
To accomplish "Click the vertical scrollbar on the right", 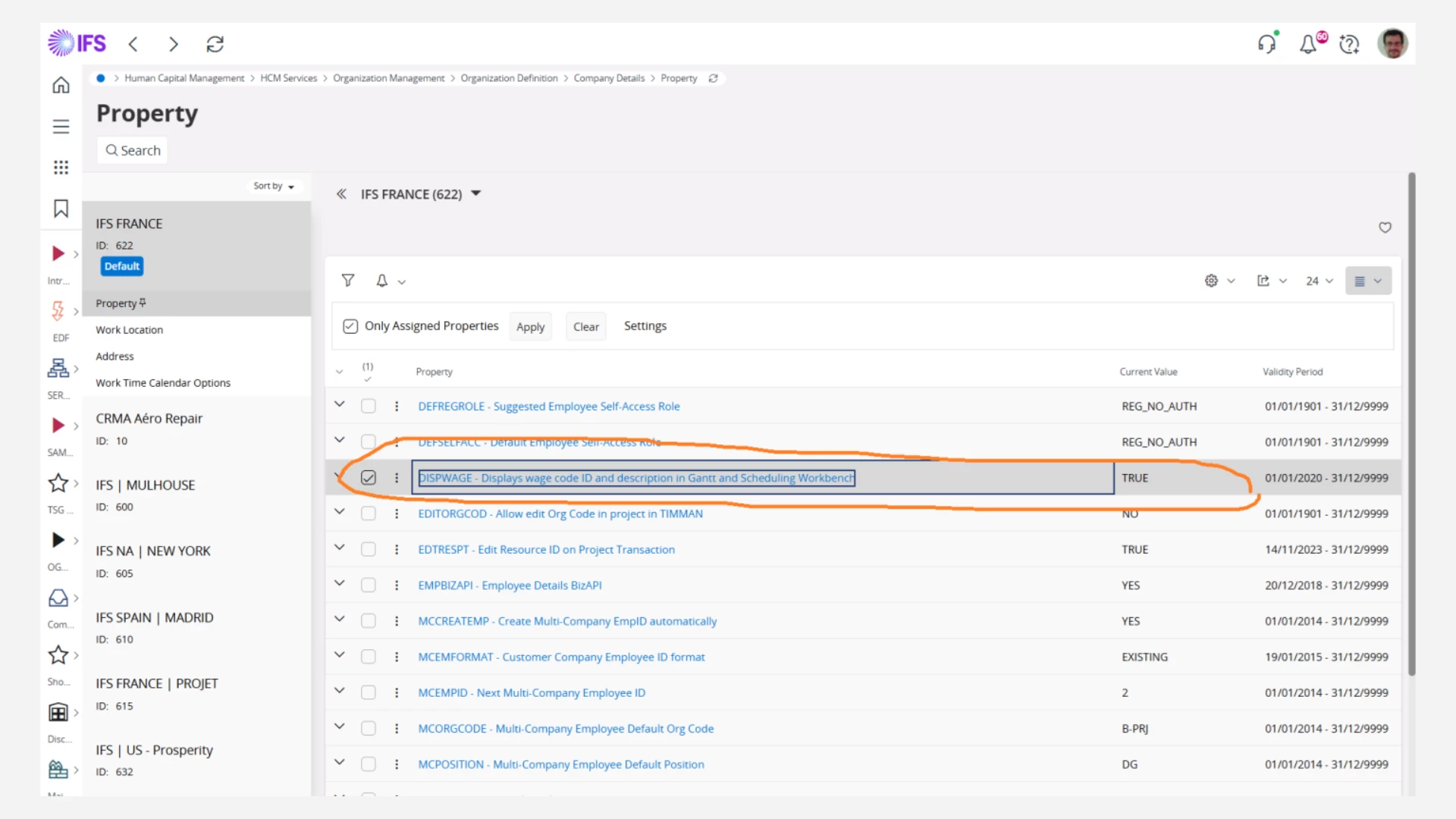I will pyautogui.click(x=1411, y=425).
